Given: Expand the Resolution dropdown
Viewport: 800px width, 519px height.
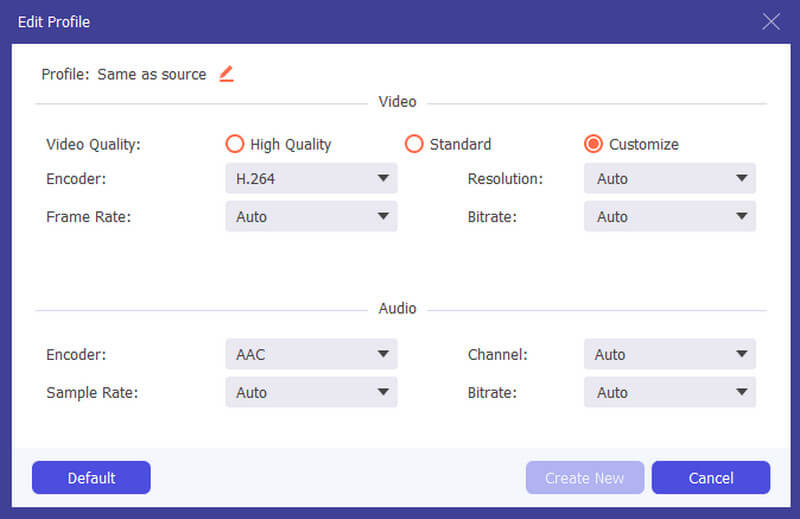Looking at the screenshot, I should (x=669, y=179).
